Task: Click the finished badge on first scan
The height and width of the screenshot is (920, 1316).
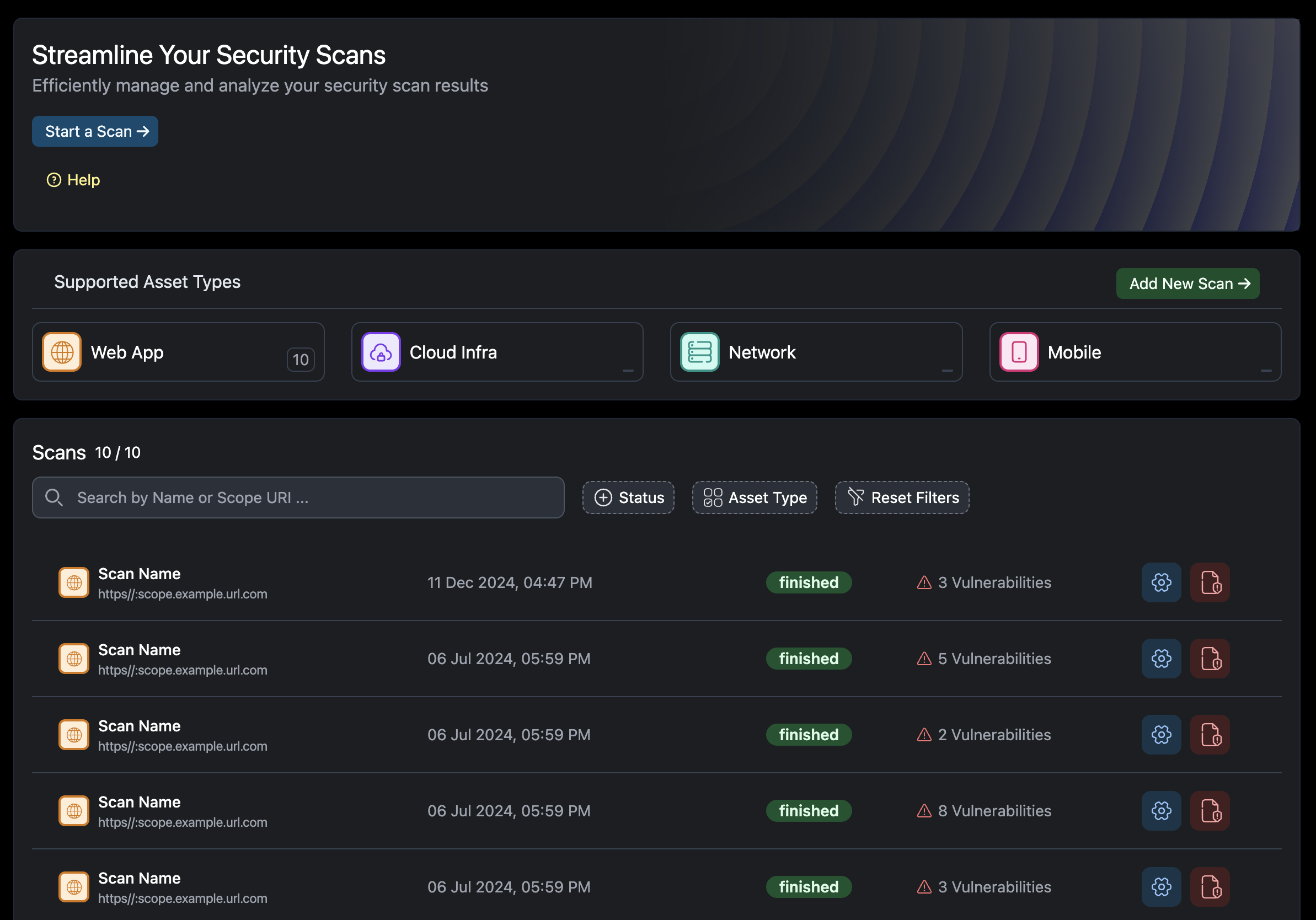Action: click(808, 582)
